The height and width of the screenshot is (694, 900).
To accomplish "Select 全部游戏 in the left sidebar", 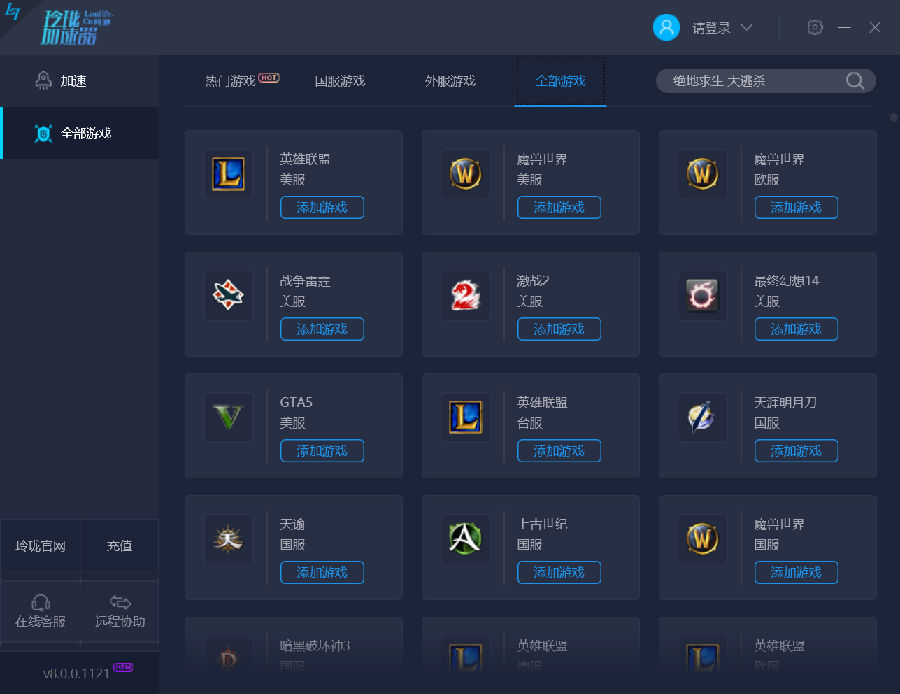I will pyautogui.click(x=79, y=133).
